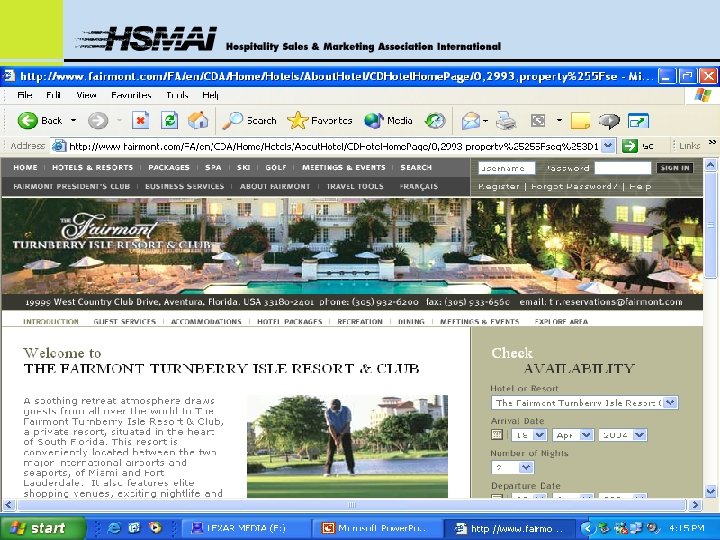Expand the hidden system tray icons chevron
The height and width of the screenshot is (540, 720).
point(586,528)
